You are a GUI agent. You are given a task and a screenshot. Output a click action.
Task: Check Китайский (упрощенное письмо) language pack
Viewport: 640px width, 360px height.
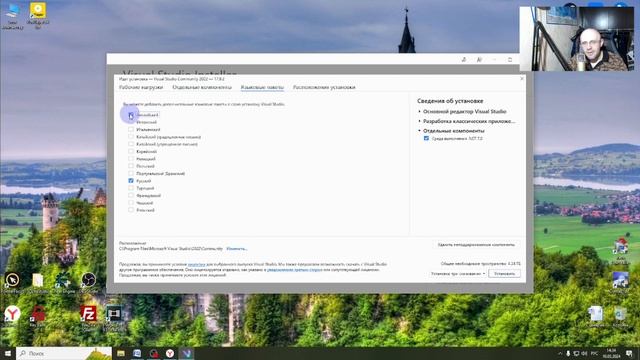[x=131, y=144]
